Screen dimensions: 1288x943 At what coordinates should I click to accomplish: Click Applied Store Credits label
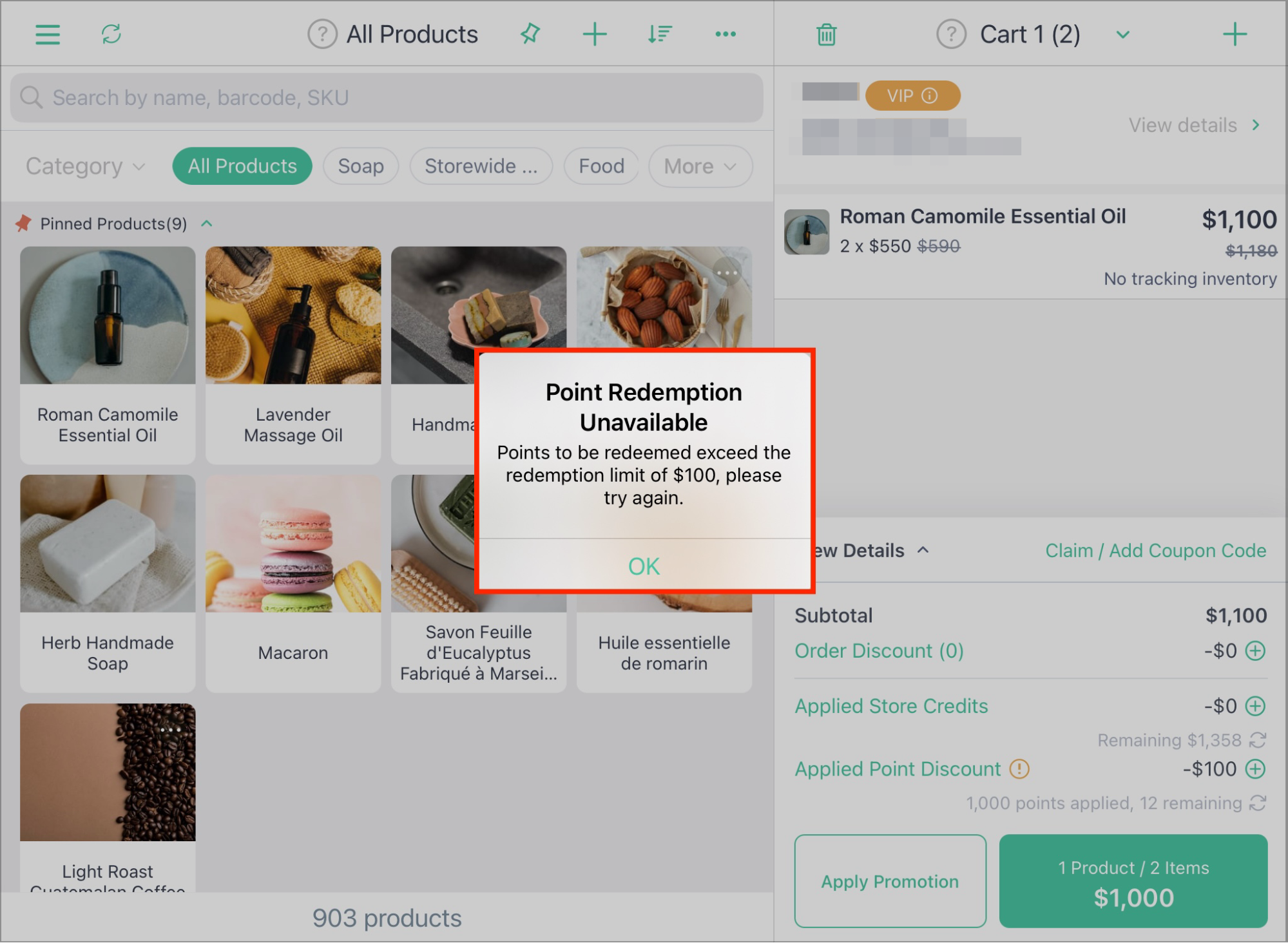point(891,706)
